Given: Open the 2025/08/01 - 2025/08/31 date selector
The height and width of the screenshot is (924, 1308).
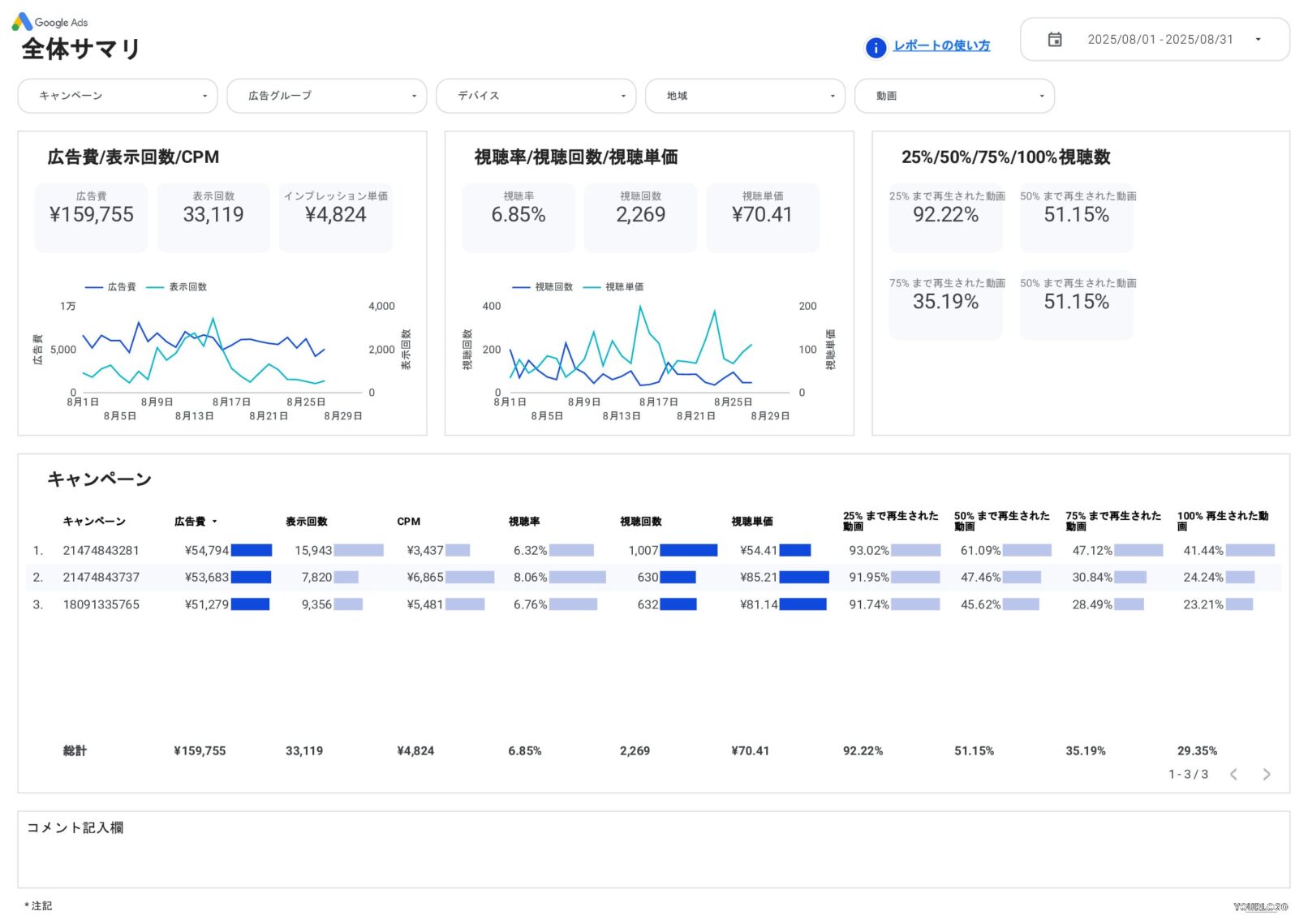Looking at the screenshot, I should 1160,39.
